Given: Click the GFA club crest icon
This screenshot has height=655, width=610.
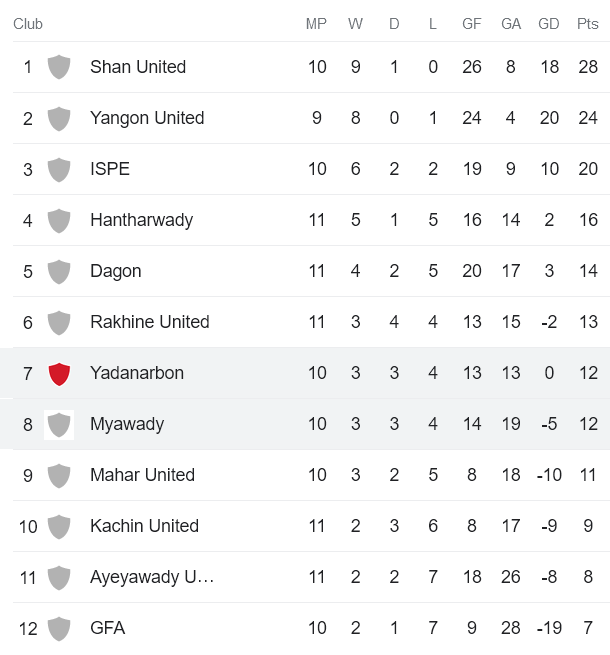Looking at the screenshot, I should (x=59, y=628).
